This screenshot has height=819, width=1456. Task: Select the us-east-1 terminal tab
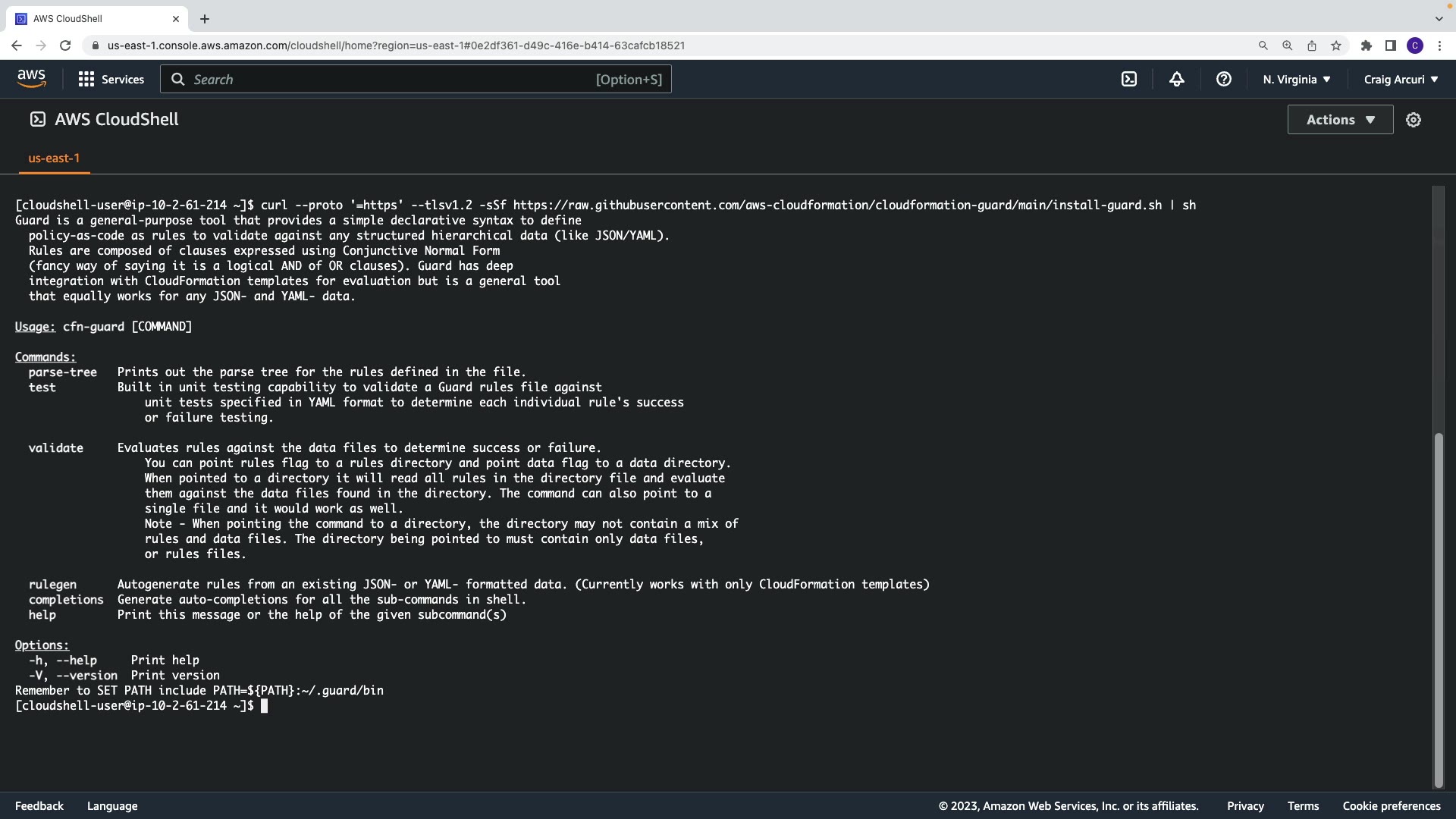(54, 158)
